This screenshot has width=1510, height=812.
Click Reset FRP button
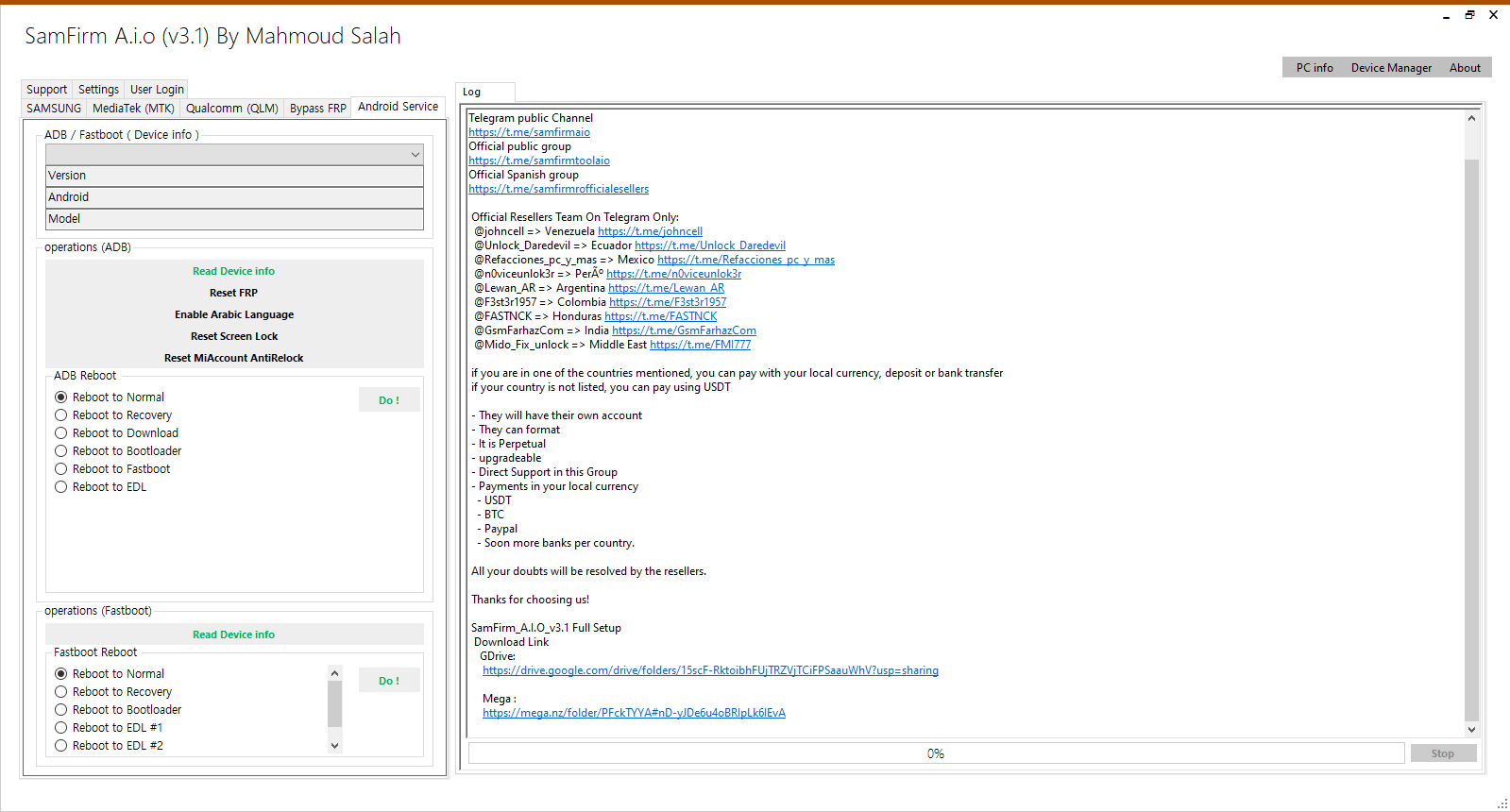pos(234,293)
